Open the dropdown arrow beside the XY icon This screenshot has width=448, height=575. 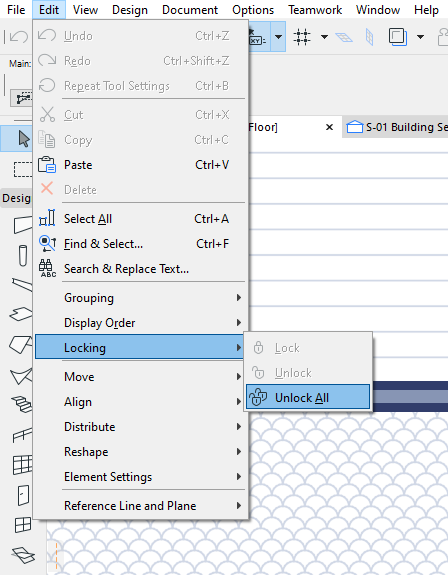click(x=278, y=37)
